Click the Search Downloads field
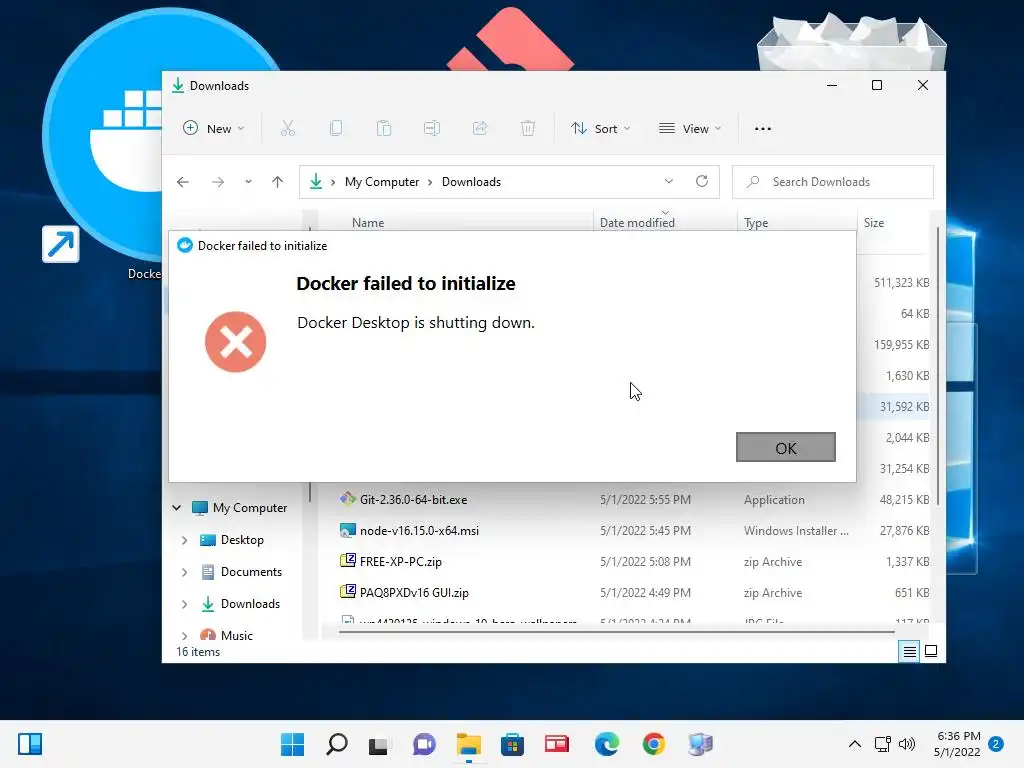This screenshot has width=1024, height=768. 833,182
